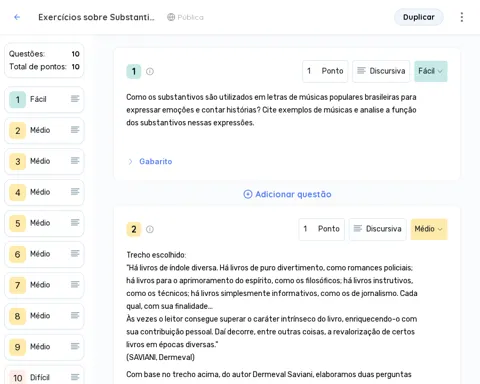Jump to question 5 Médio in sidebar
This screenshot has width=480, height=384.
click(44, 223)
